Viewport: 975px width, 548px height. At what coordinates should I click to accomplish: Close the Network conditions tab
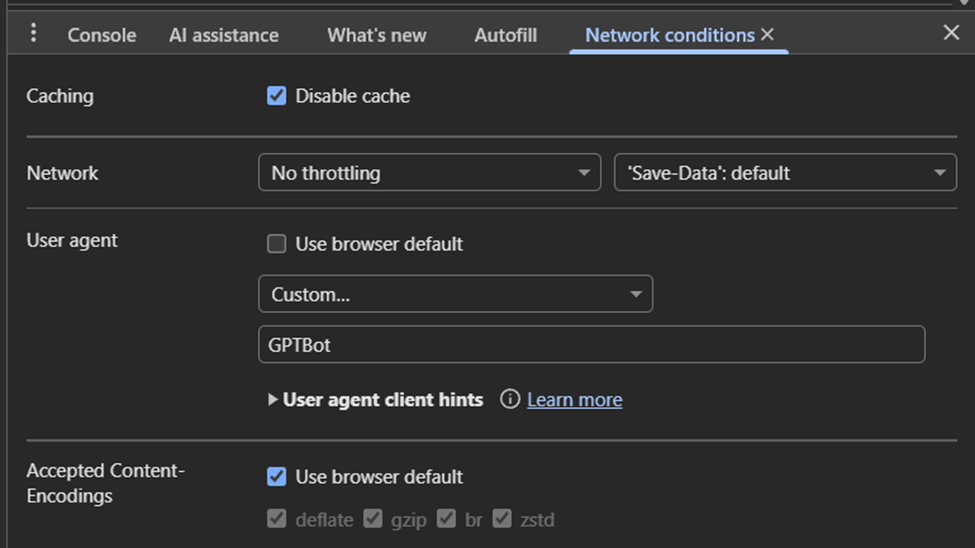767,35
